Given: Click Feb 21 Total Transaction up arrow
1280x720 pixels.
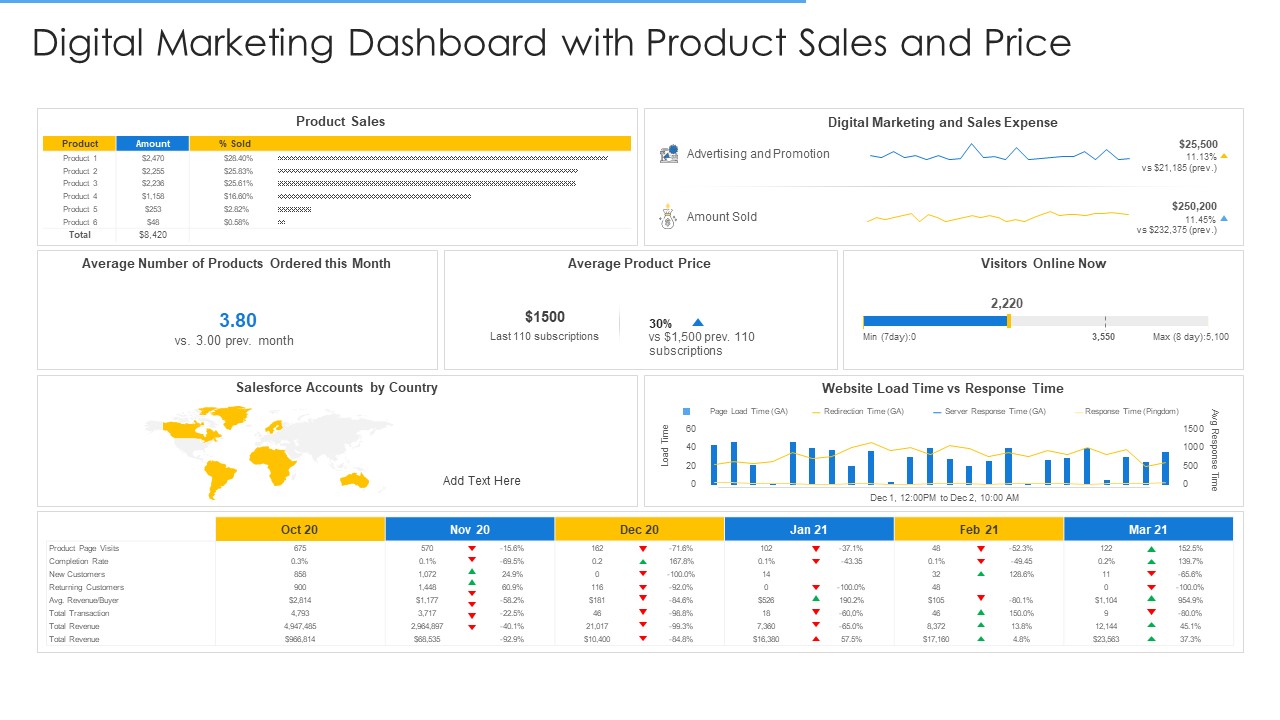Looking at the screenshot, I should 981,613.
